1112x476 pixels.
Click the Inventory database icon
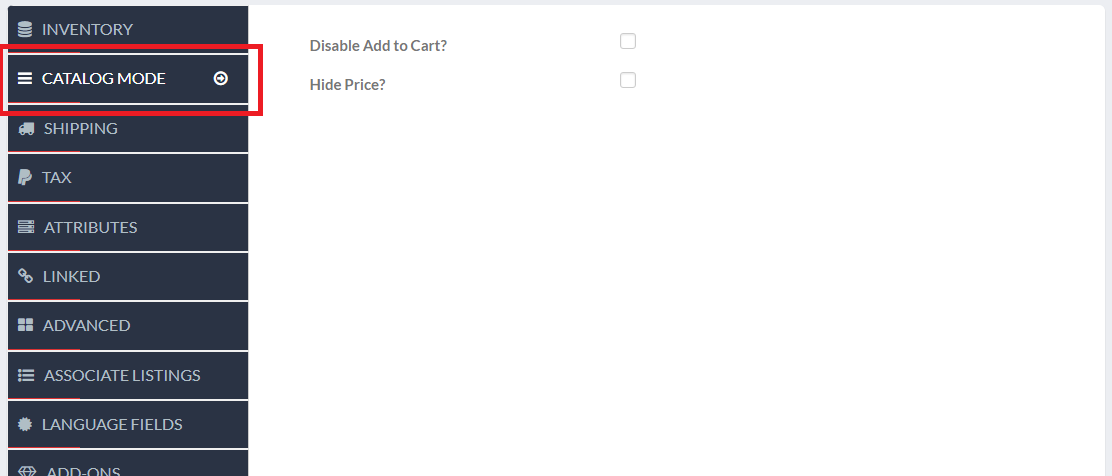[x=25, y=29]
